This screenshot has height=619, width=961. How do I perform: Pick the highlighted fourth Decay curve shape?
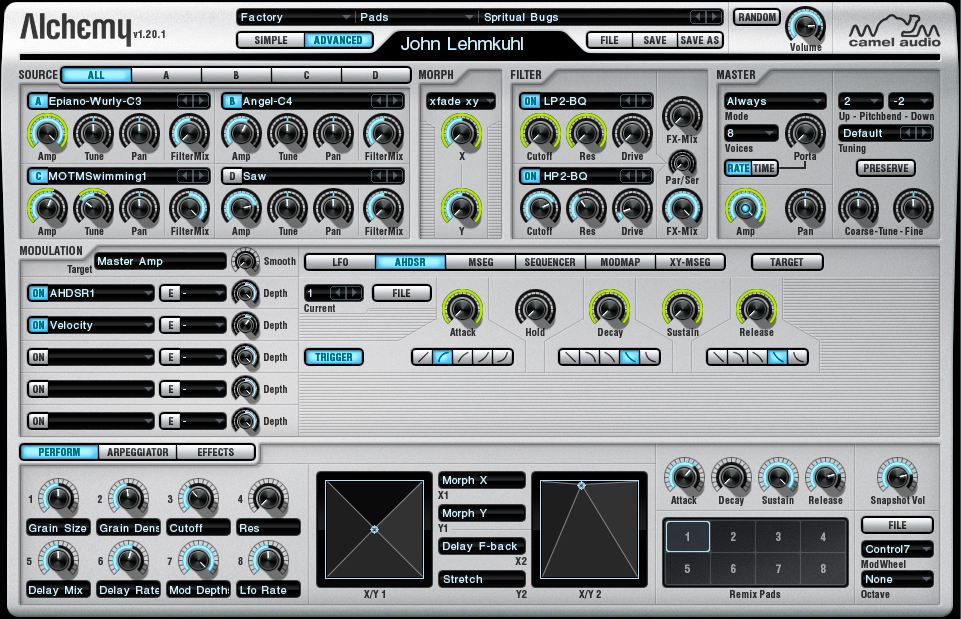coord(629,357)
